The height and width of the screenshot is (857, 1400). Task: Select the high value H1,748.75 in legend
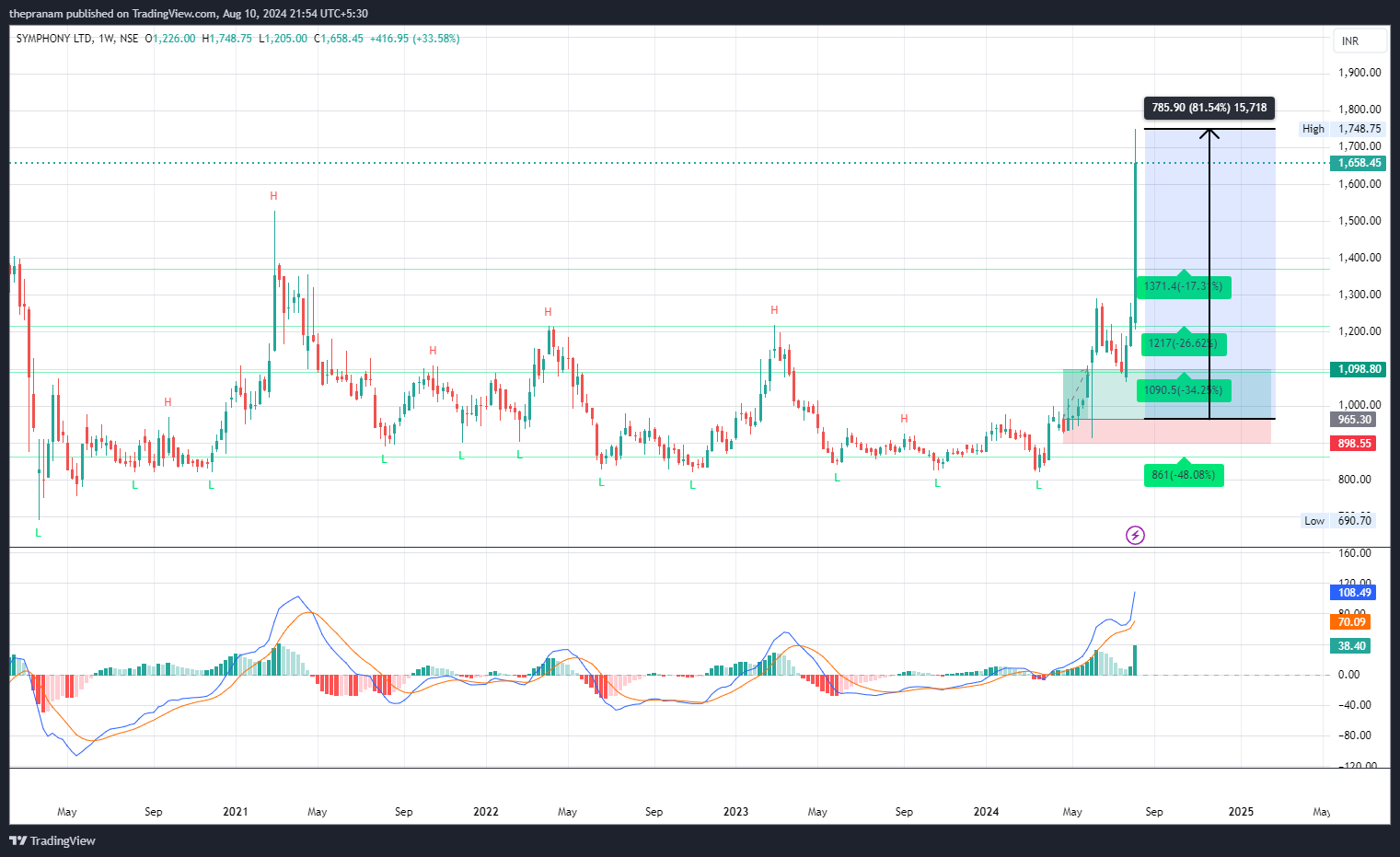(226, 39)
